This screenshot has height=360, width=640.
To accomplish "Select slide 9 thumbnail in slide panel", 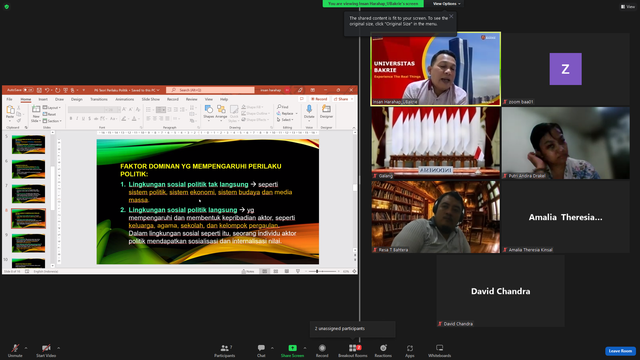I will click(x=28, y=243).
